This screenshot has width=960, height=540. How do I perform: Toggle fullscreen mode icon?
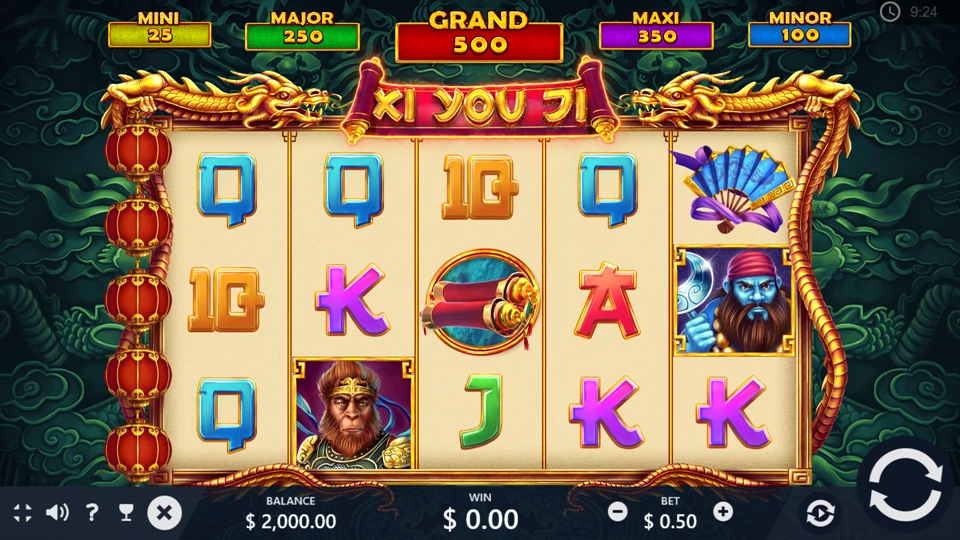(23, 513)
